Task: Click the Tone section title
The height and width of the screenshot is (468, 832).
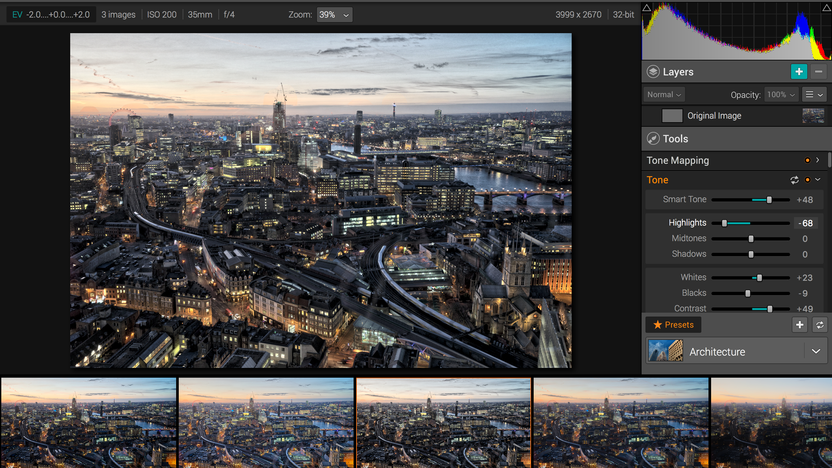Action: pos(657,180)
